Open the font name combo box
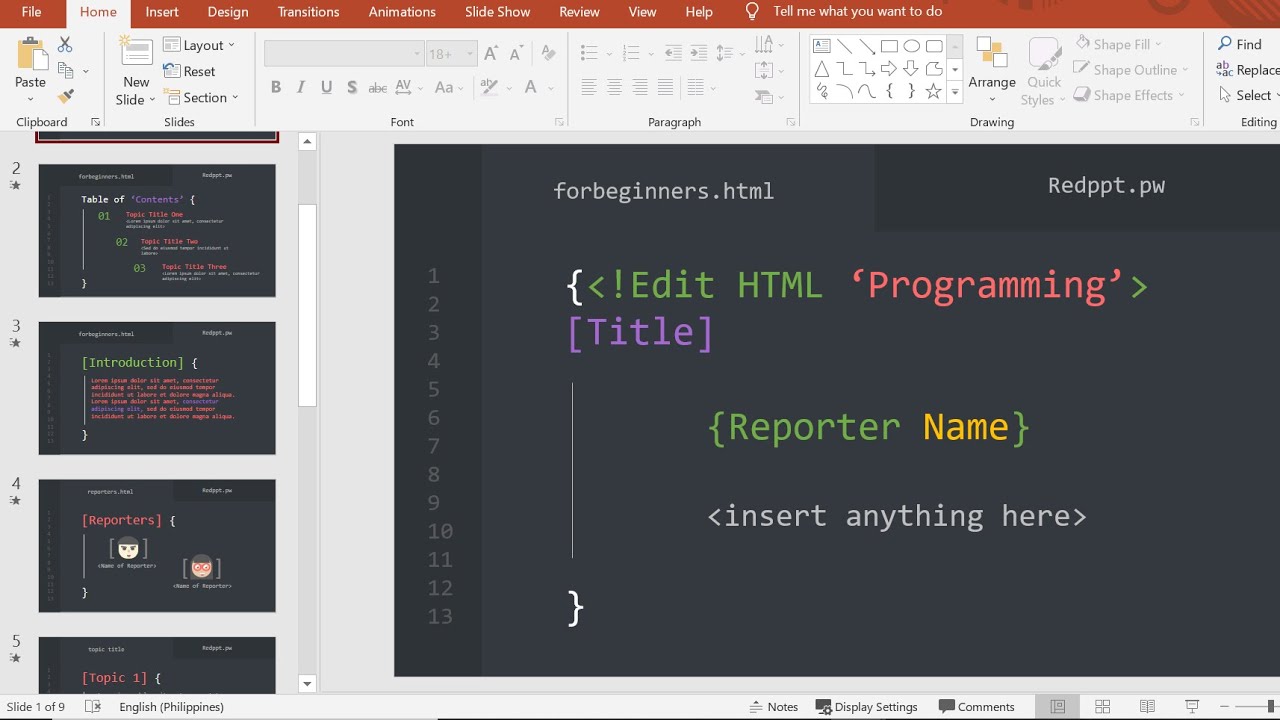 [x=344, y=54]
